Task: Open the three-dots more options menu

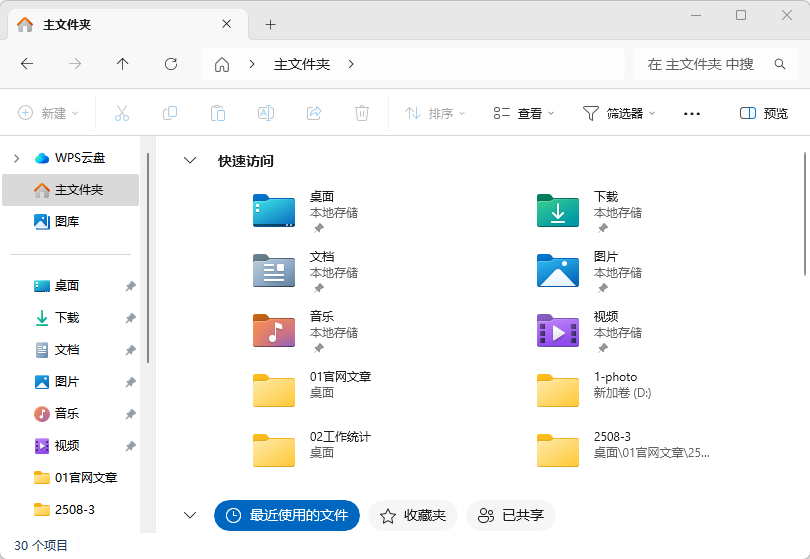Action: click(x=692, y=113)
